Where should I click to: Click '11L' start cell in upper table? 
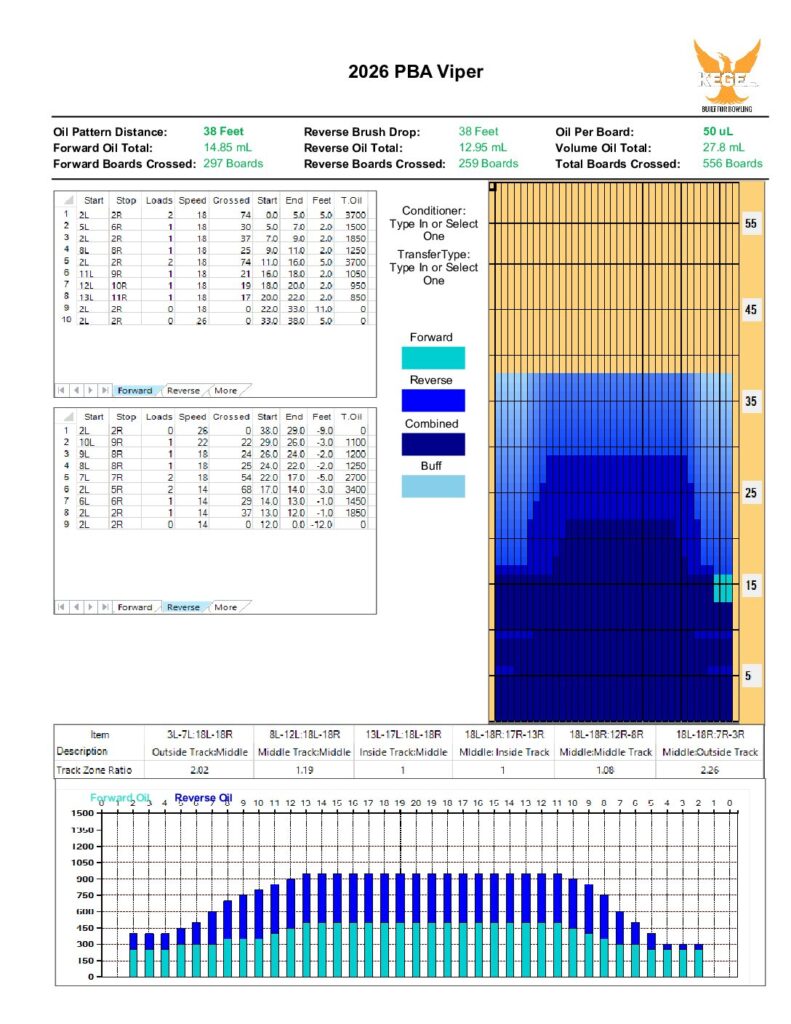click(86, 274)
